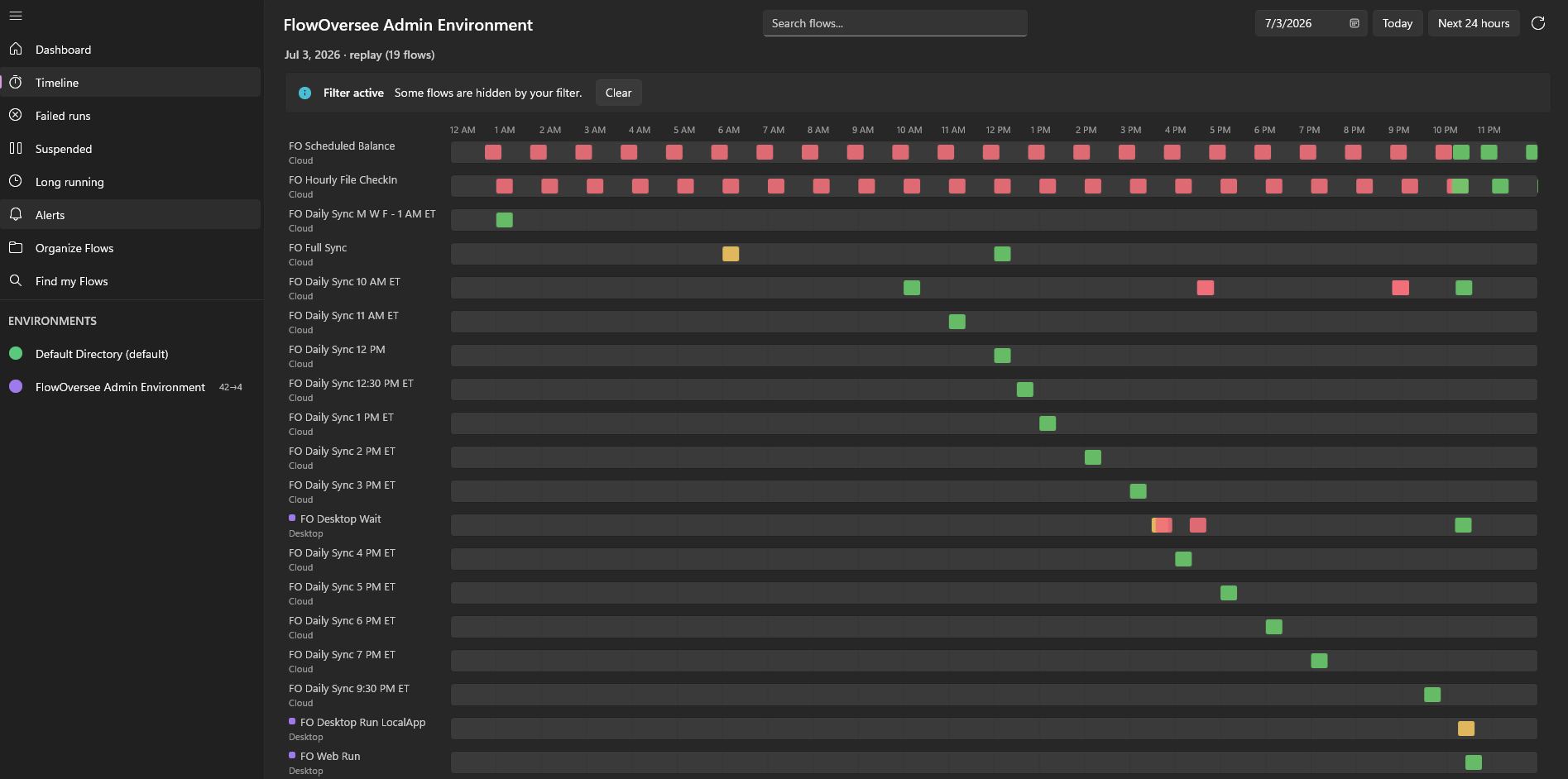Click FO Desktop Run LocalApp flow name
This screenshot has width=1568, height=779.
point(363,722)
